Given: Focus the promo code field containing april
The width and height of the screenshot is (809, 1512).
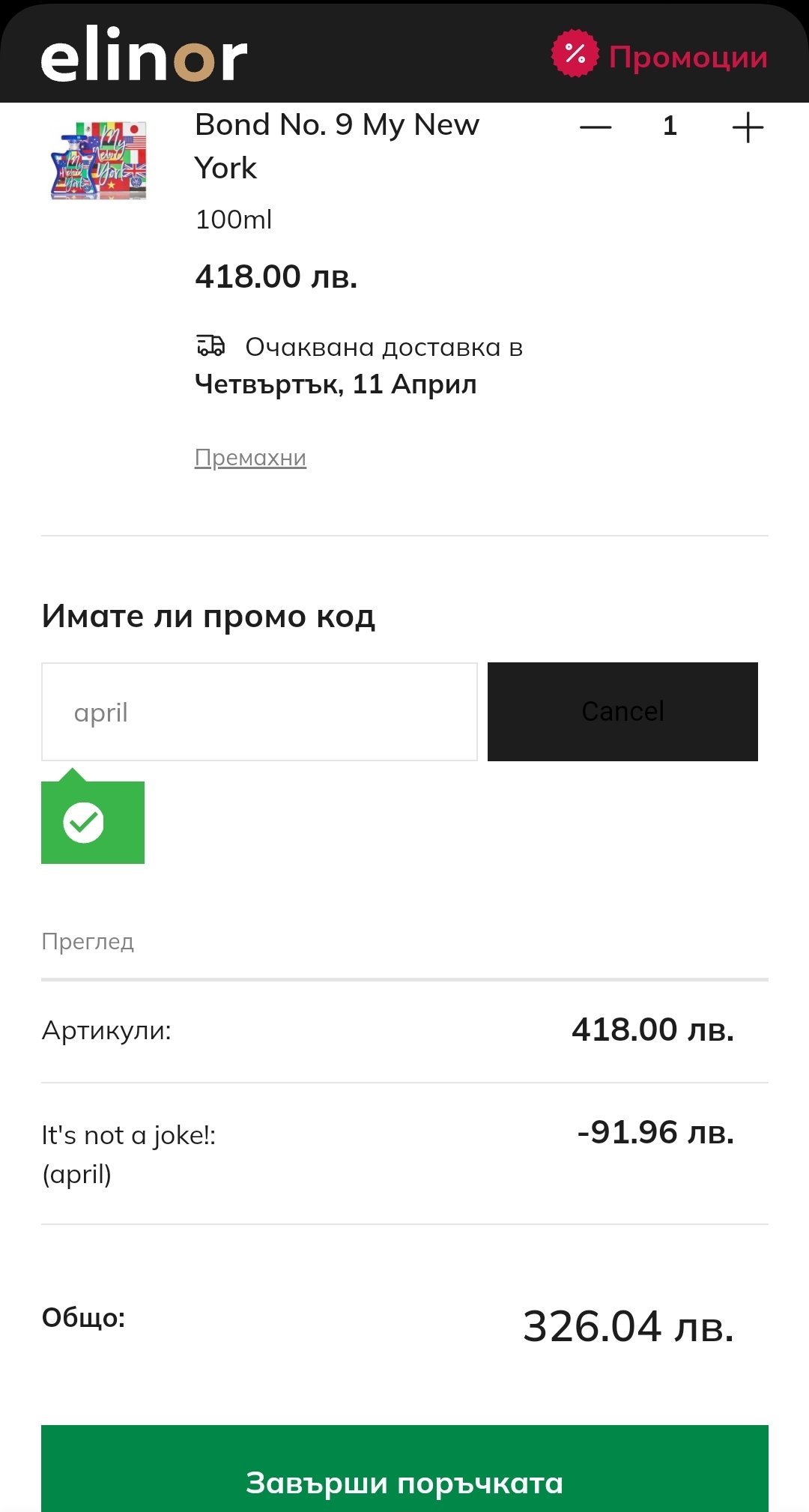Looking at the screenshot, I should tap(259, 712).
